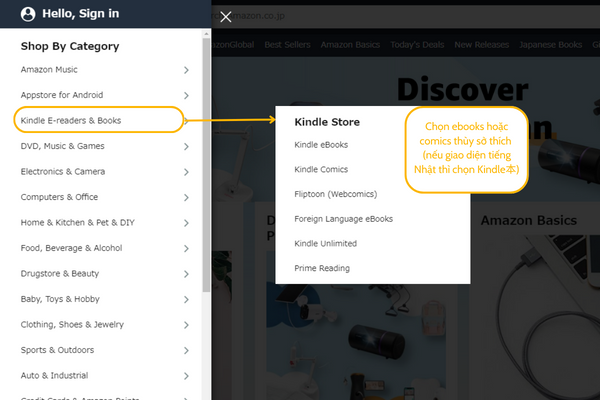Select Clothing, Shoes & Jewelry category

coord(72,325)
